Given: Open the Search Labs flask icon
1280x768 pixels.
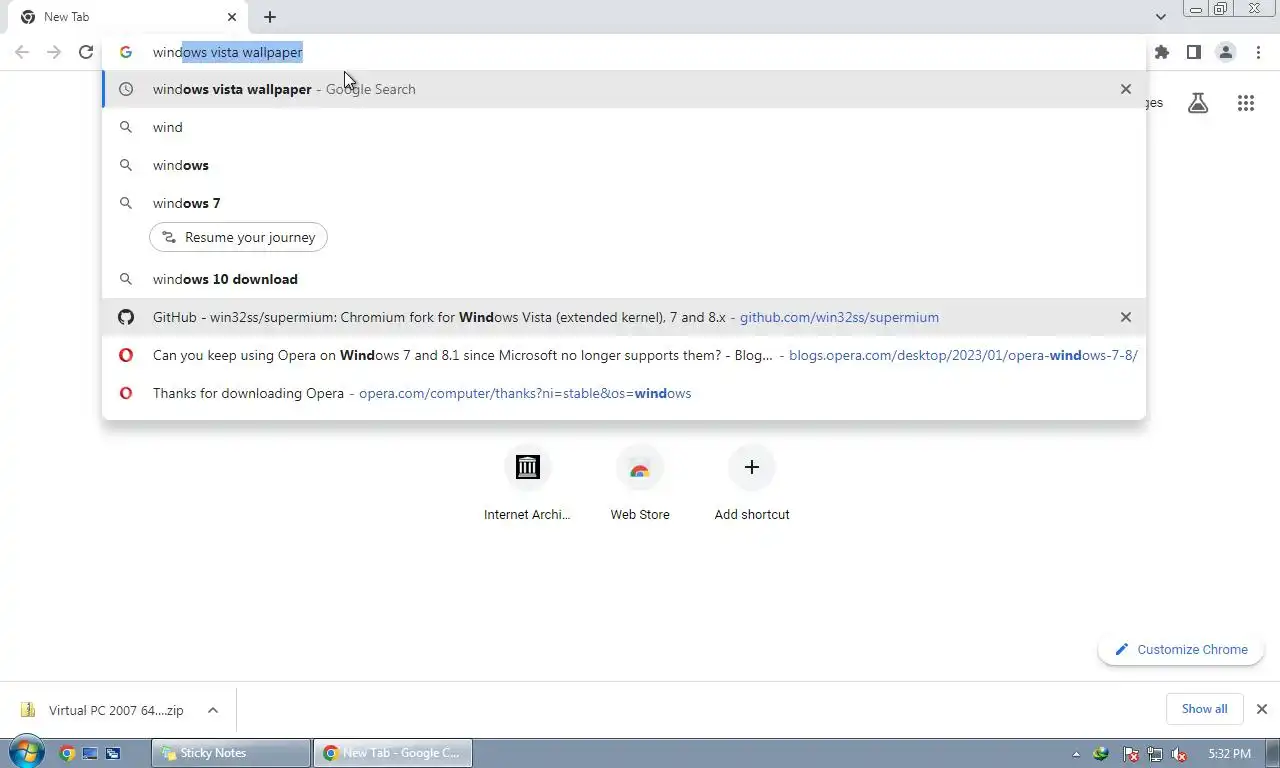Looking at the screenshot, I should (1198, 103).
